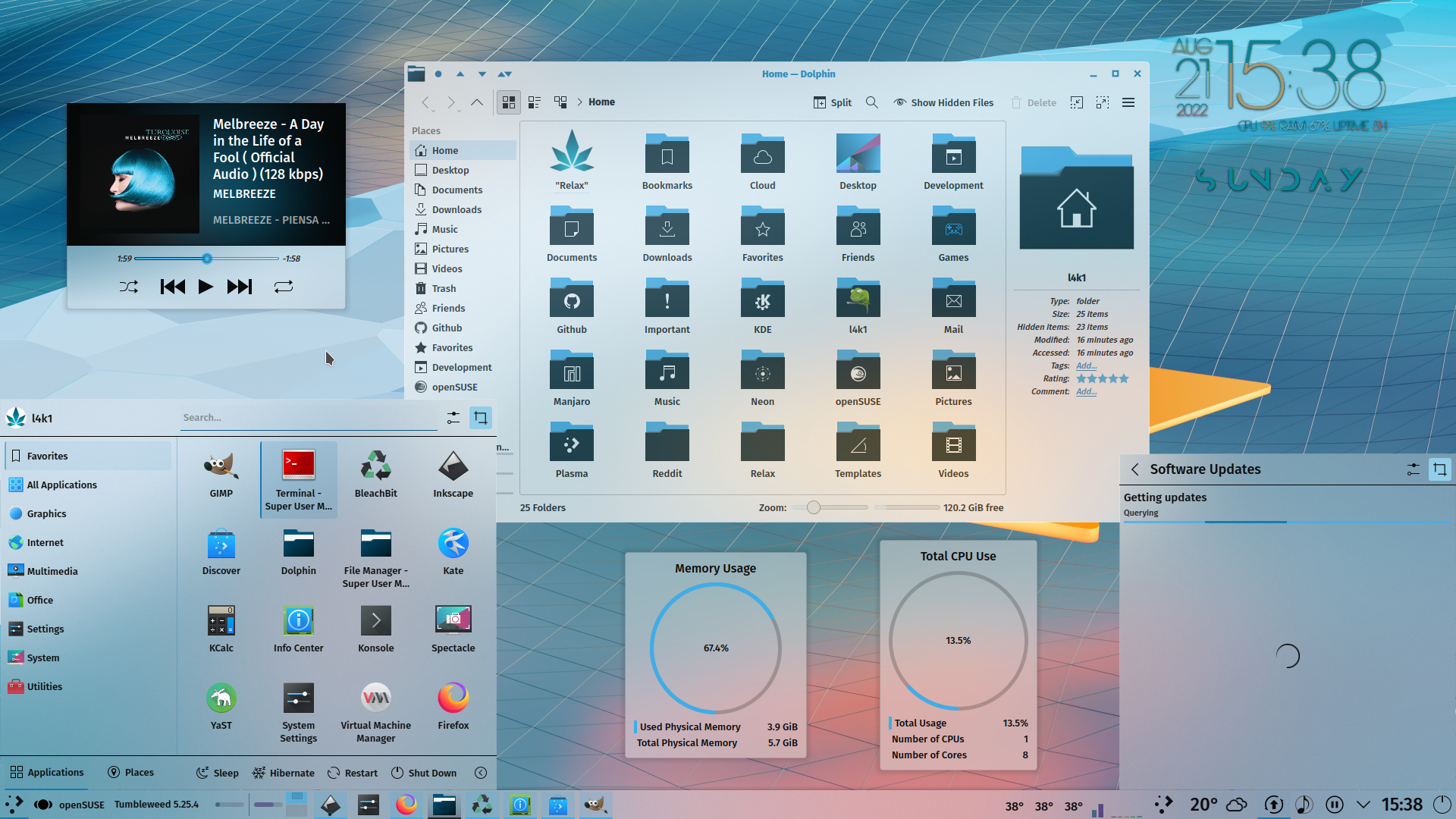Open Dolphin hamburger menu
This screenshot has width=1456, height=819.
(x=1128, y=102)
